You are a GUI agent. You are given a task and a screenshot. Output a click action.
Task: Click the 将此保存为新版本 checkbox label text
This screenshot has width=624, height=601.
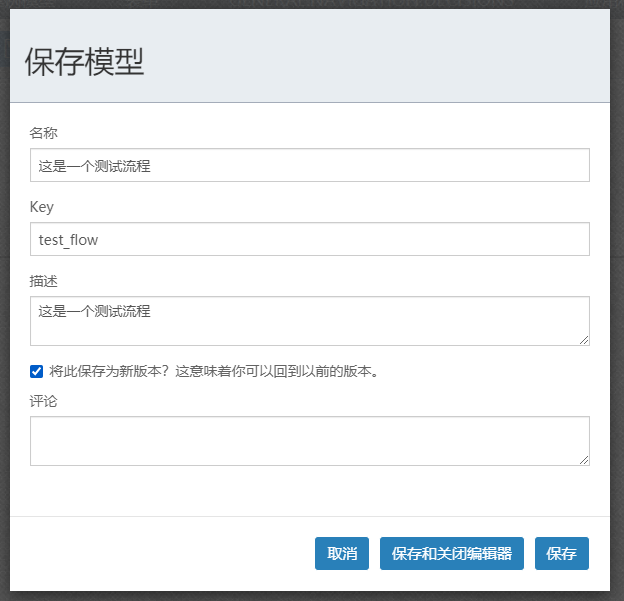(213, 372)
